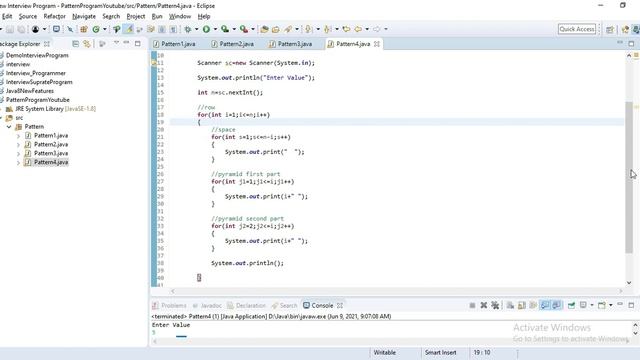The width and height of the screenshot is (640, 360).
Task: Click the Maximize icon of the Console view
Action: [631, 305]
